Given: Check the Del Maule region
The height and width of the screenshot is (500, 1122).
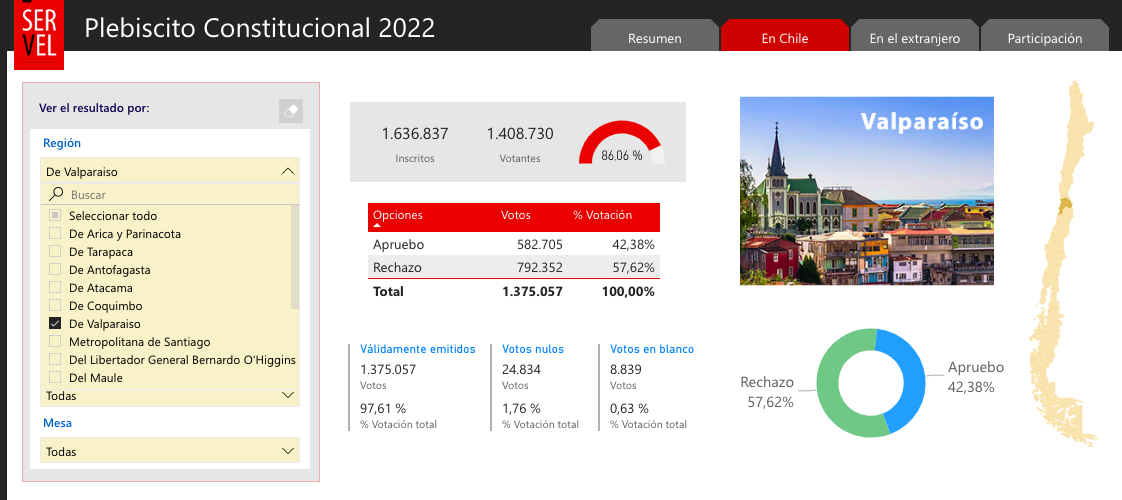Looking at the screenshot, I should pyautogui.click(x=55, y=378).
